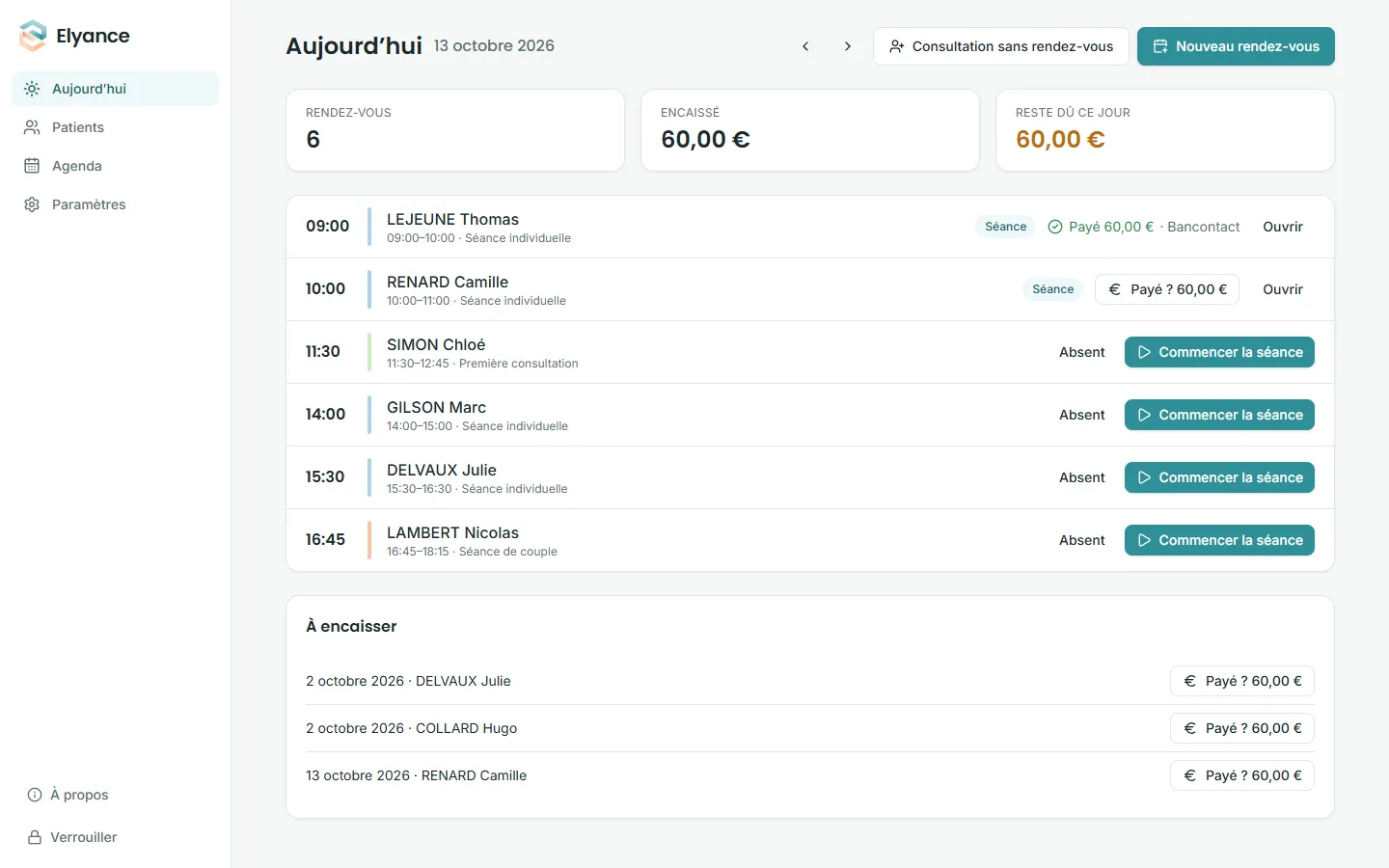
Task: Open Patients in the sidebar
Action: pos(116,127)
